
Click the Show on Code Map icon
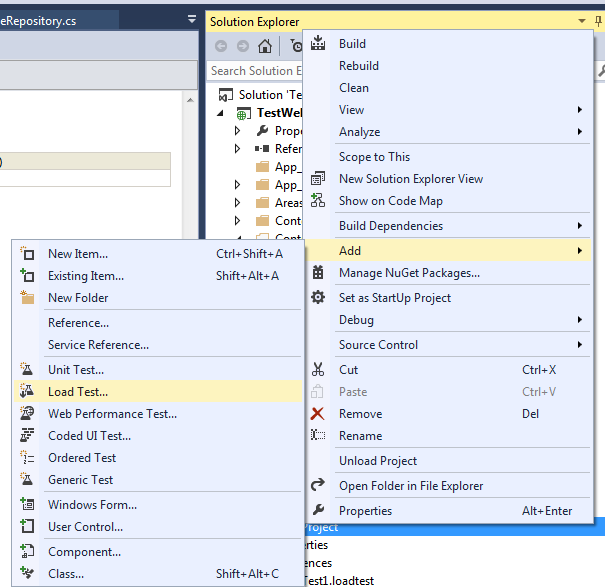318,201
